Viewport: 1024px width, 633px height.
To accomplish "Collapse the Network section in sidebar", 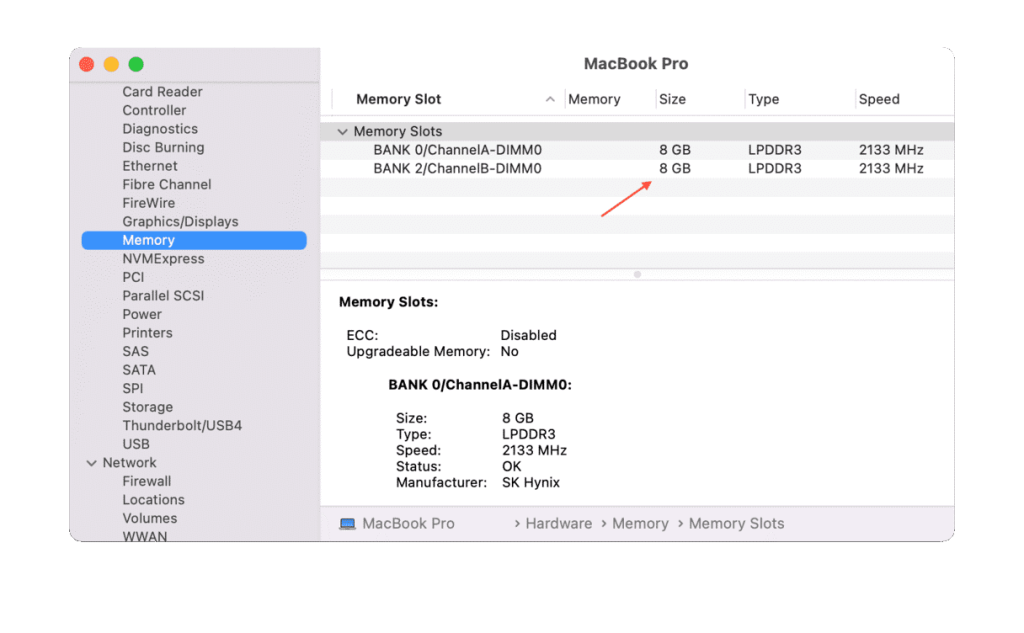I will tap(91, 463).
